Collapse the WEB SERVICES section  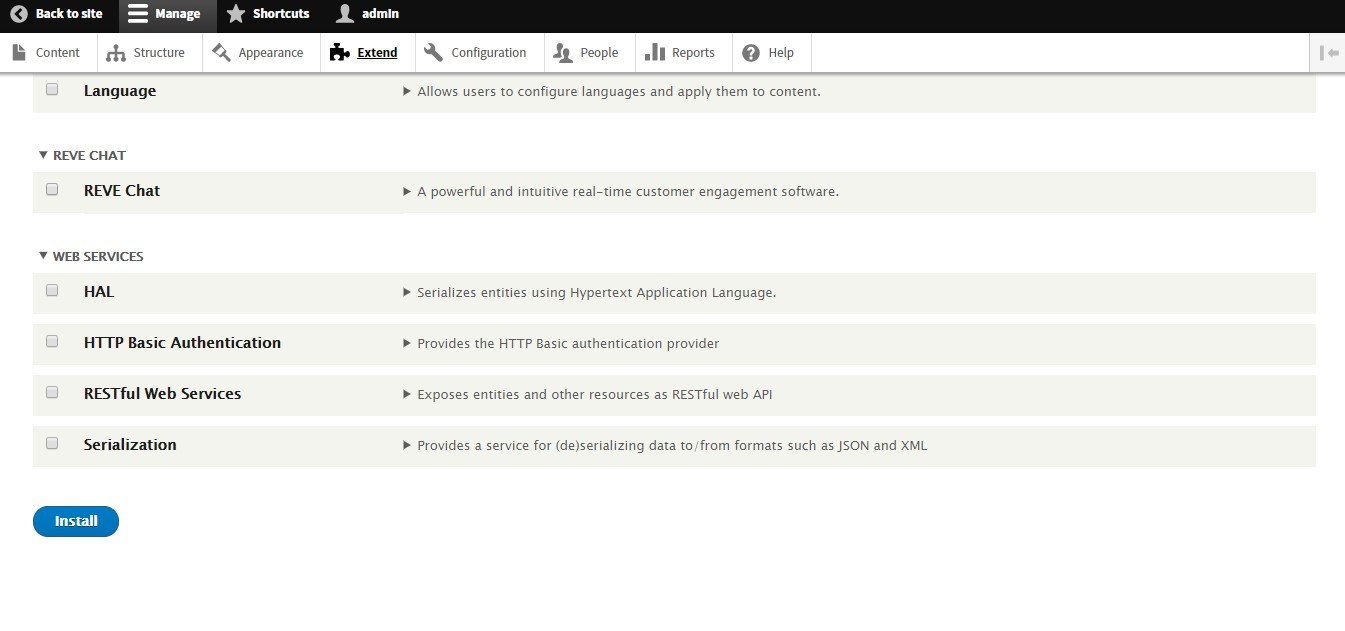pos(43,256)
